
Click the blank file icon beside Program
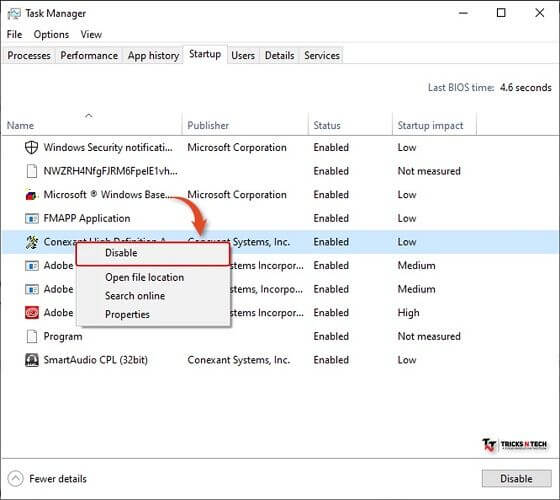[x=32, y=336]
